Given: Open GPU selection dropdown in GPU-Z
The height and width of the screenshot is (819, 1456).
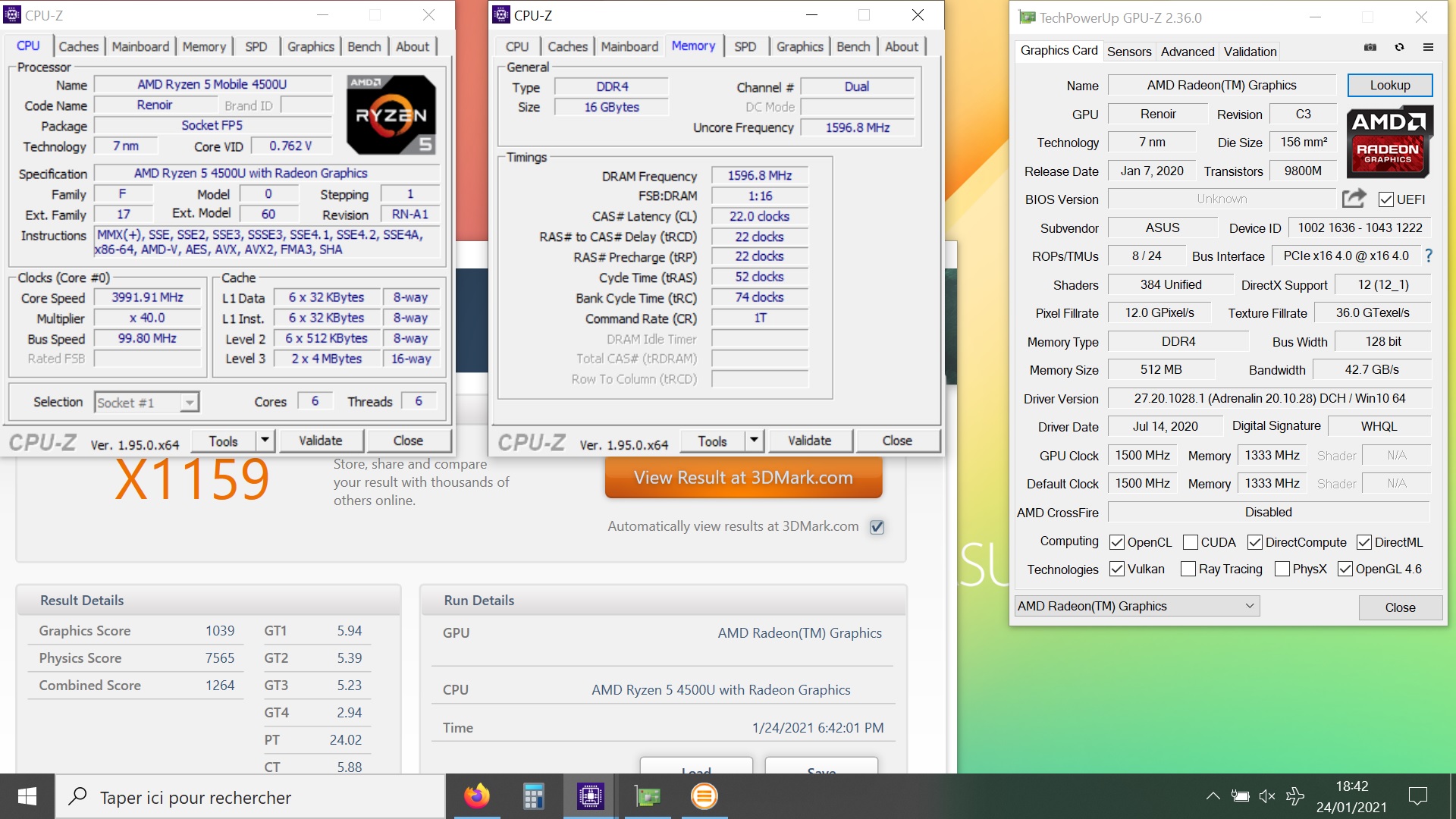Looking at the screenshot, I should coord(1137,606).
